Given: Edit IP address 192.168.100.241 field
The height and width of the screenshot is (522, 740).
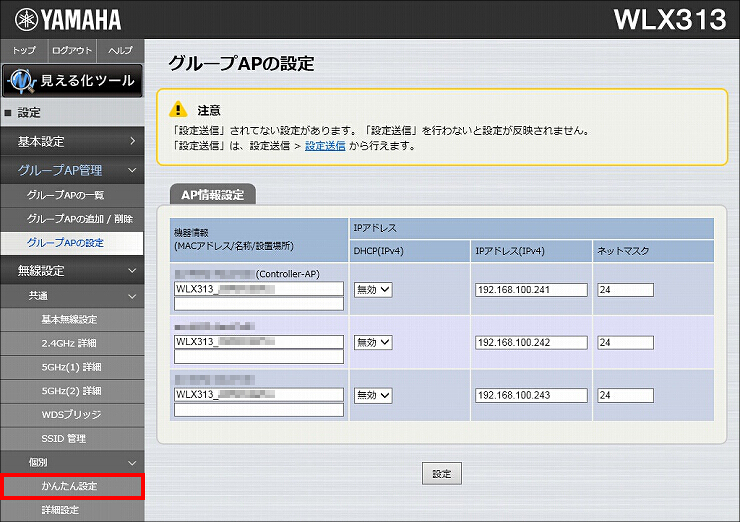Looking at the screenshot, I should pos(531,290).
